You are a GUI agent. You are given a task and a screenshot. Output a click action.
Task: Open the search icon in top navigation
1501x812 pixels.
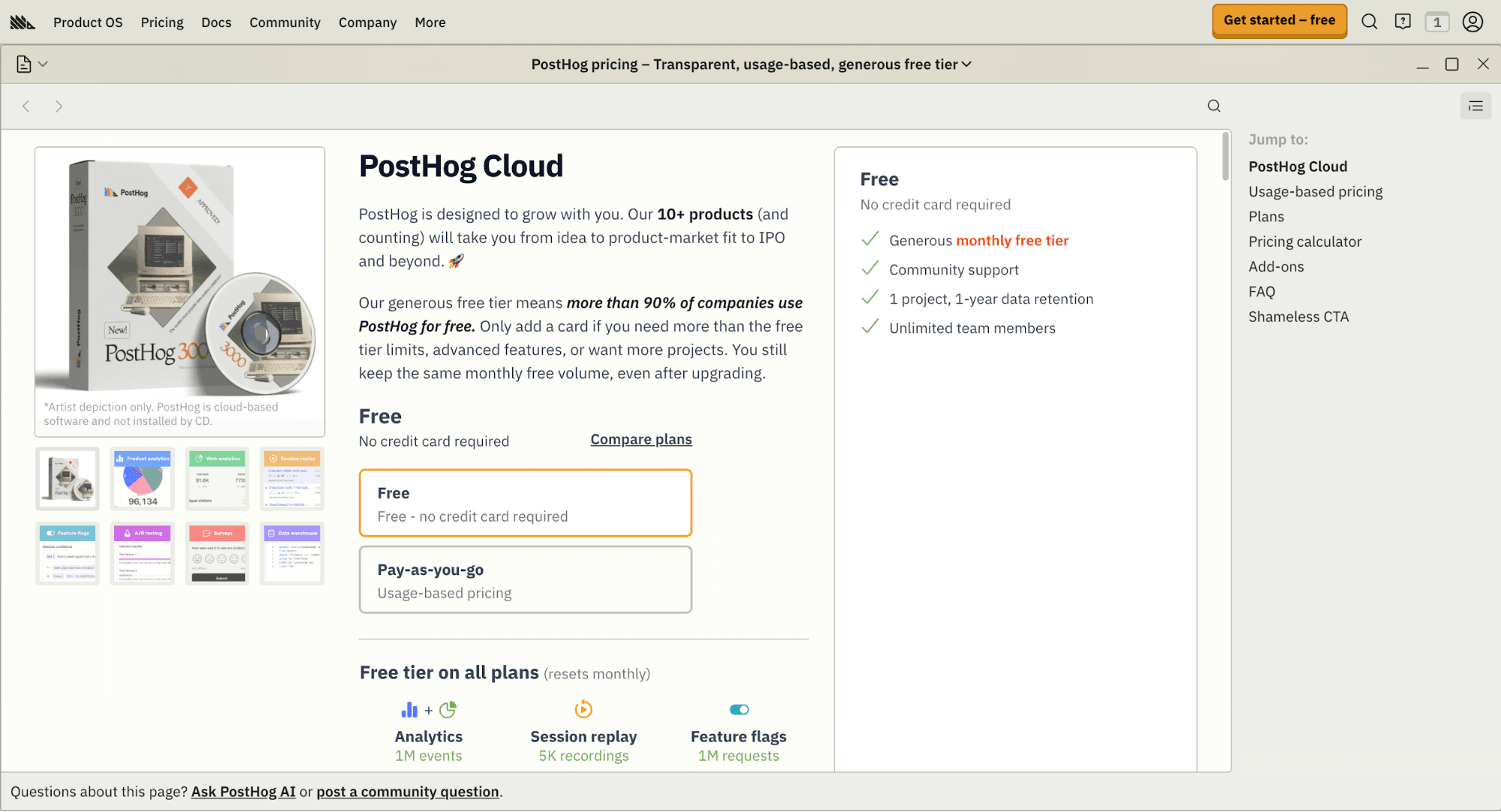1370,22
